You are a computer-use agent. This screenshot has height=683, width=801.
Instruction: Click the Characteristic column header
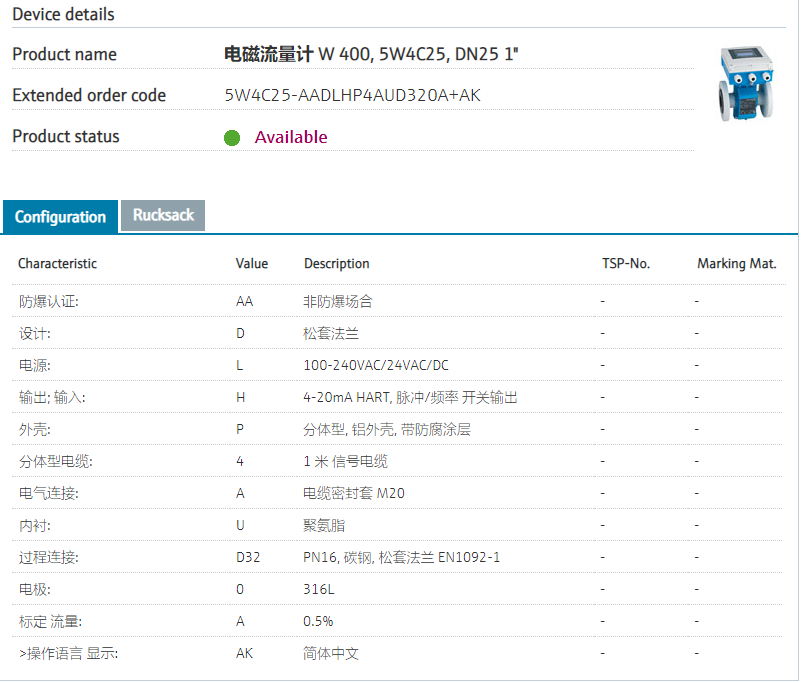coord(57,264)
